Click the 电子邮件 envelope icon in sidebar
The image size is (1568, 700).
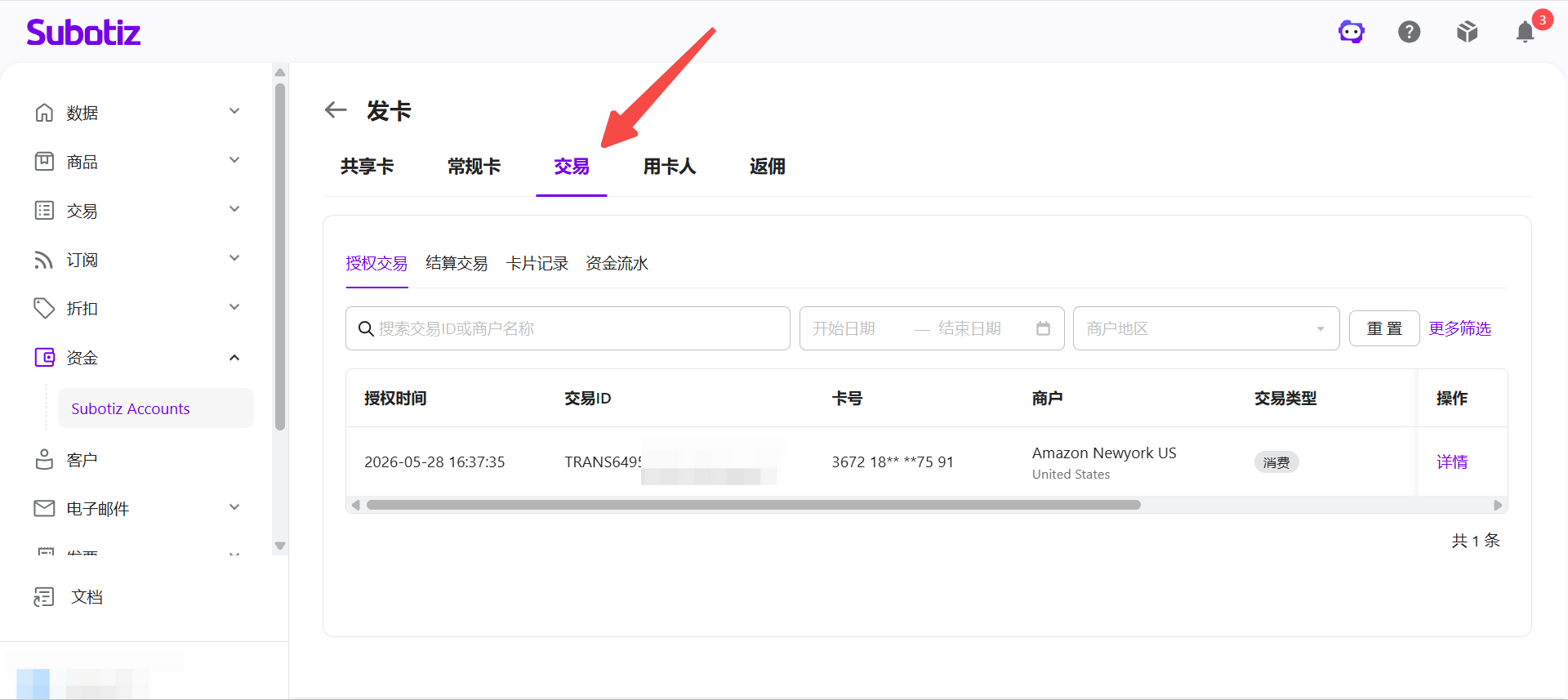coord(44,508)
